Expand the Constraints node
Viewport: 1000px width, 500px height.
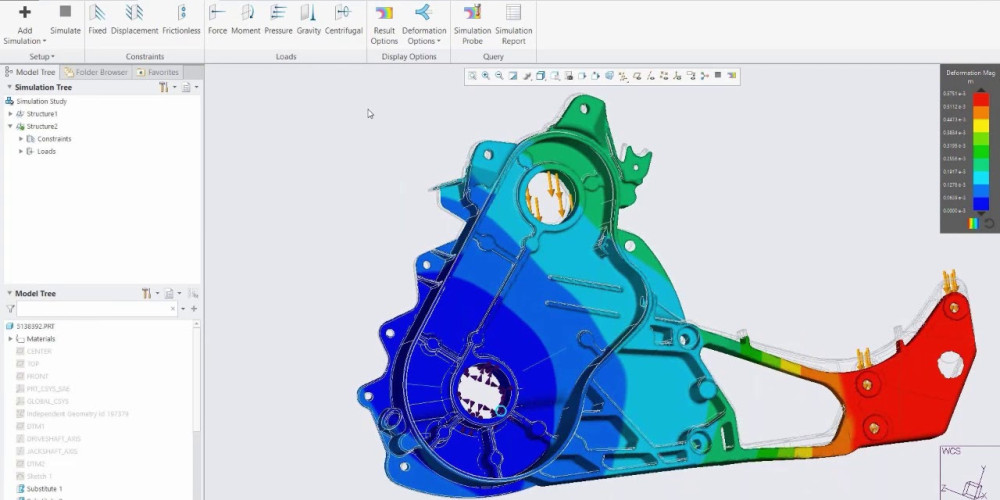(x=21, y=139)
